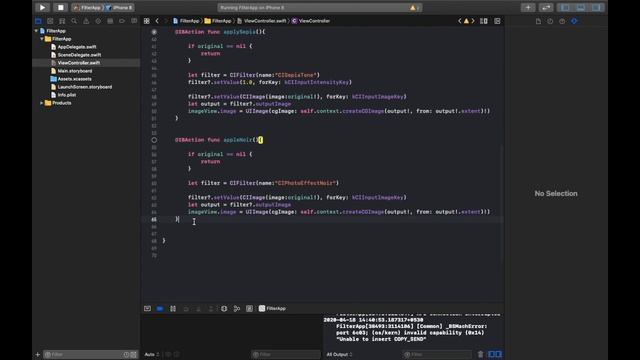The width and height of the screenshot is (640, 360).
Task: Open Debug Memory Graph
Action: click(237, 309)
